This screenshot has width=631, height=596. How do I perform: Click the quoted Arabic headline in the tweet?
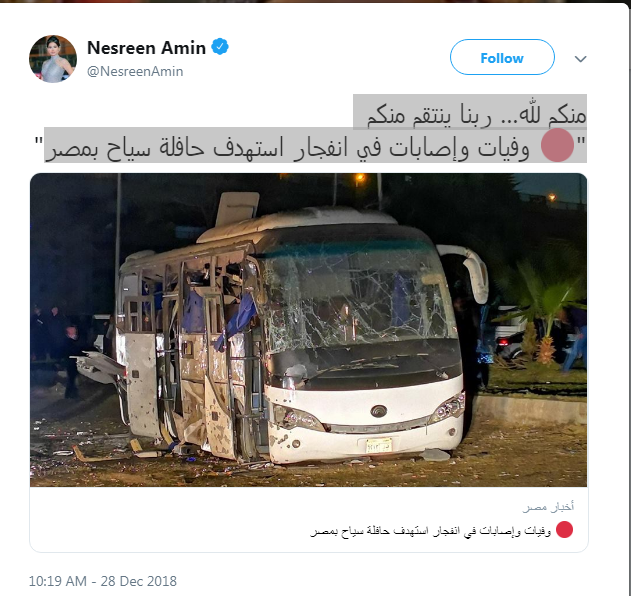click(x=310, y=146)
